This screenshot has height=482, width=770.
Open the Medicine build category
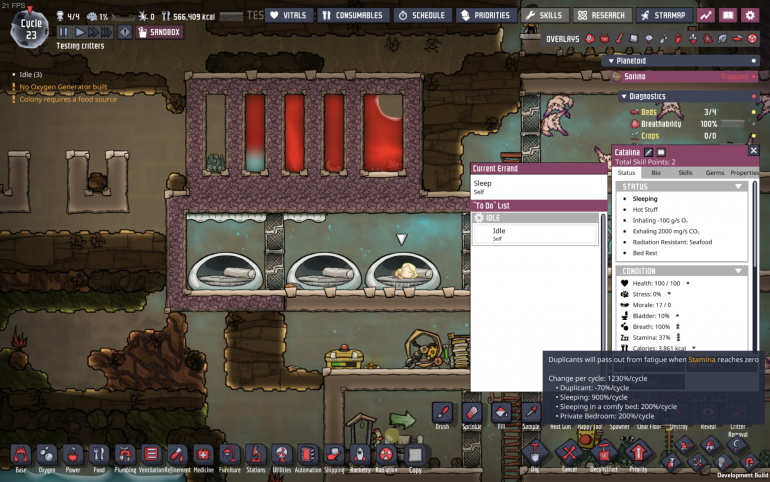(x=203, y=455)
